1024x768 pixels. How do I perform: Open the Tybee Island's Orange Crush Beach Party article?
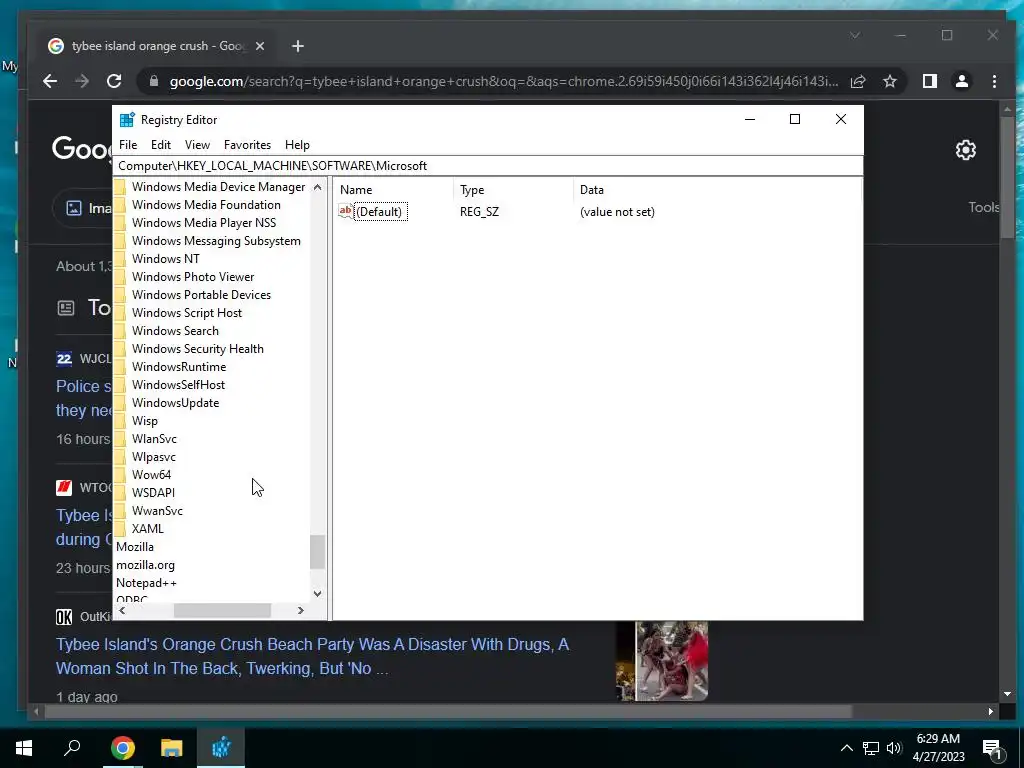coord(312,656)
